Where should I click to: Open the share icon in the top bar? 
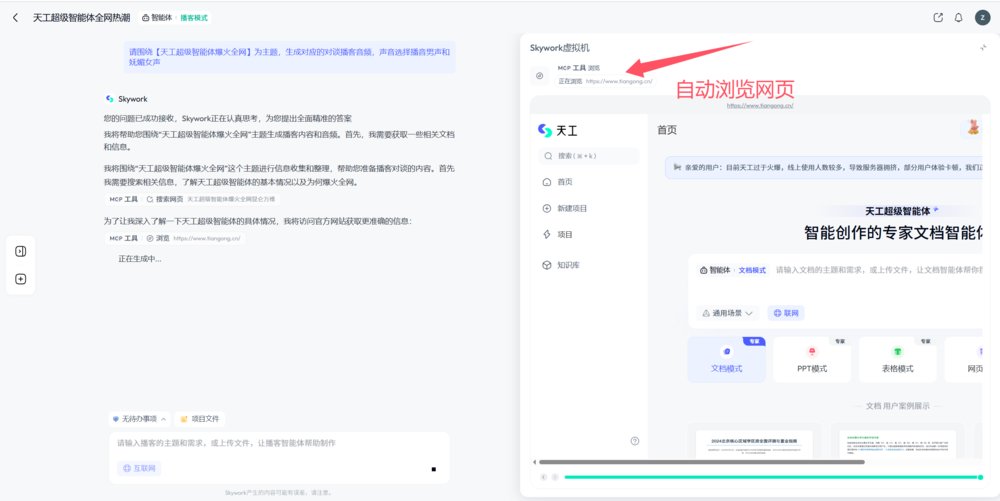tap(937, 18)
